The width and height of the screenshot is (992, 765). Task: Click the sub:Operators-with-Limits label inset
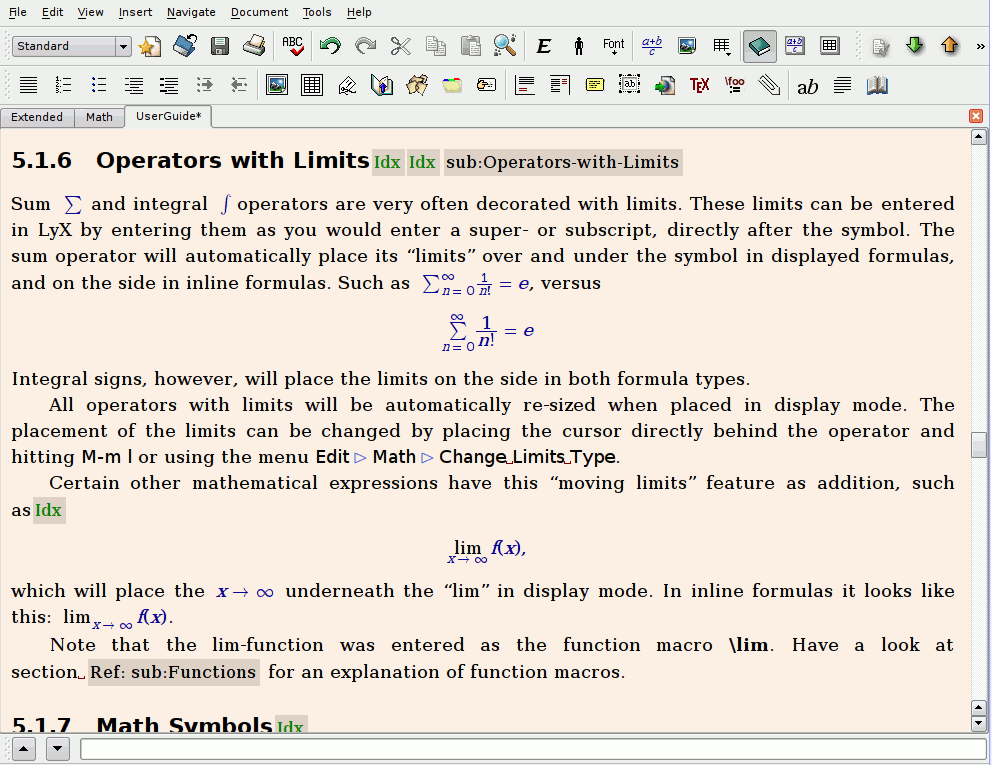563,162
